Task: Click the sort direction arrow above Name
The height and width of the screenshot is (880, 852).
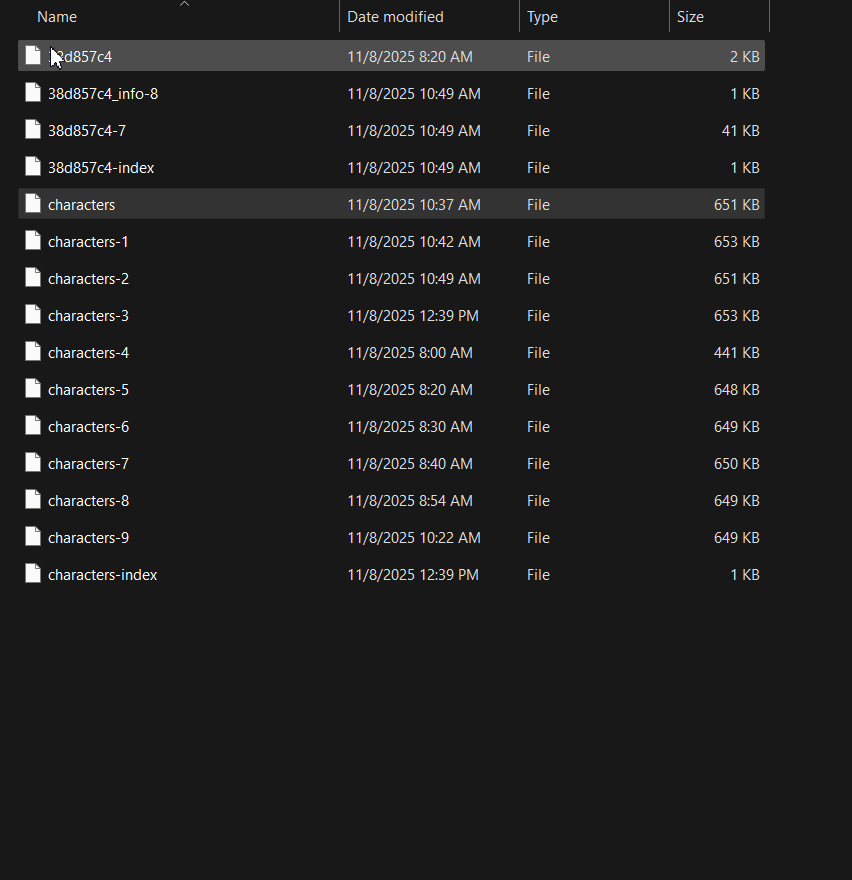Action: click(x=184, y=4)
